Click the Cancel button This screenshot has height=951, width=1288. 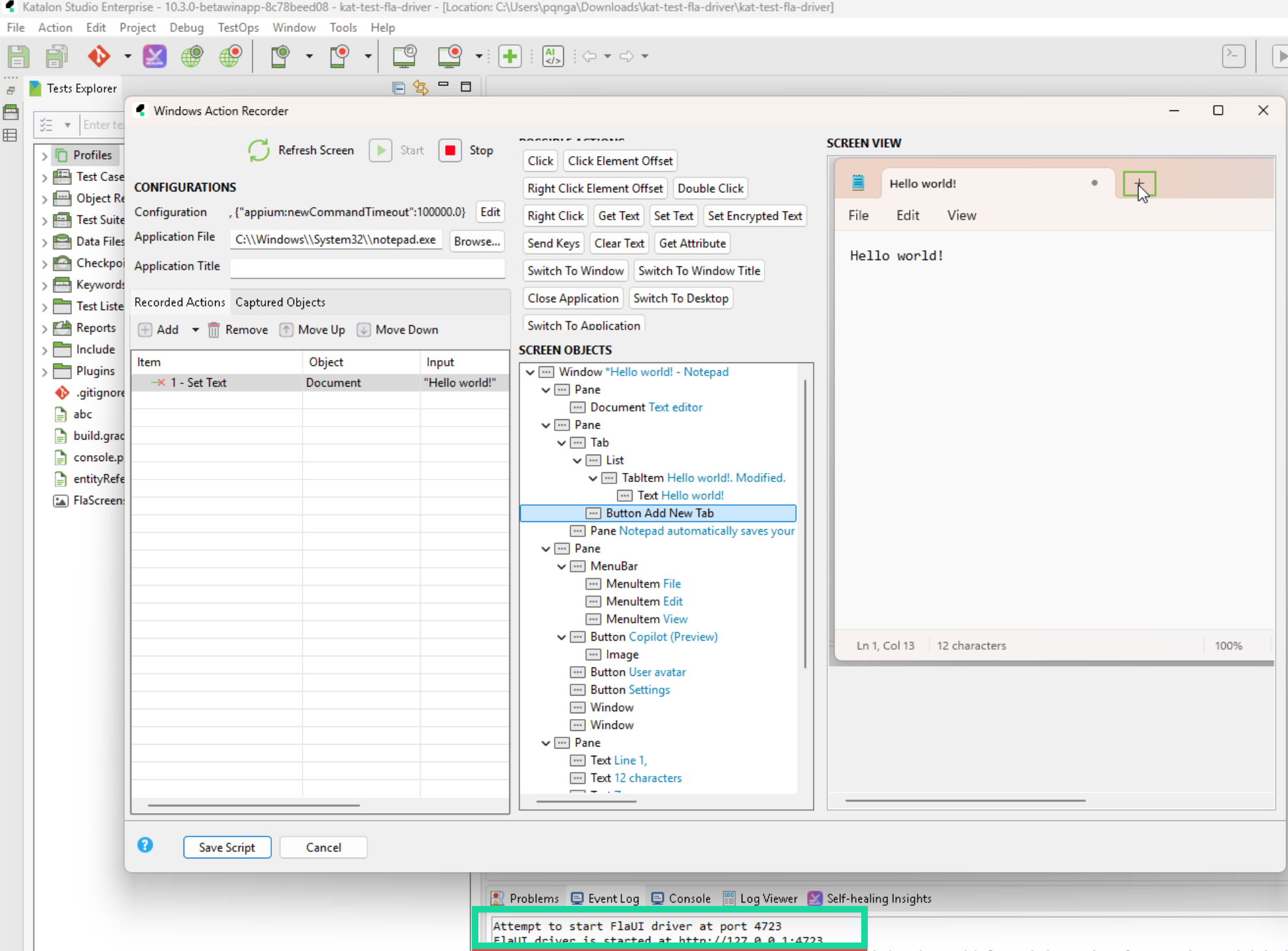point(323,847)
